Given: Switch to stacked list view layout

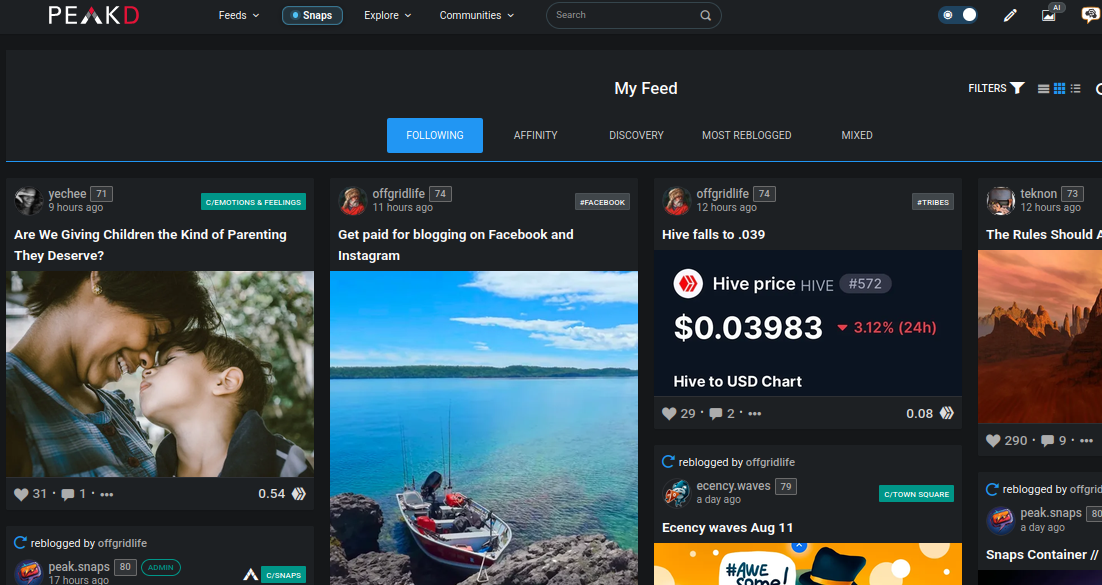Looking at the screenshot, I should pyautogui.click(x=1044, y=89).
